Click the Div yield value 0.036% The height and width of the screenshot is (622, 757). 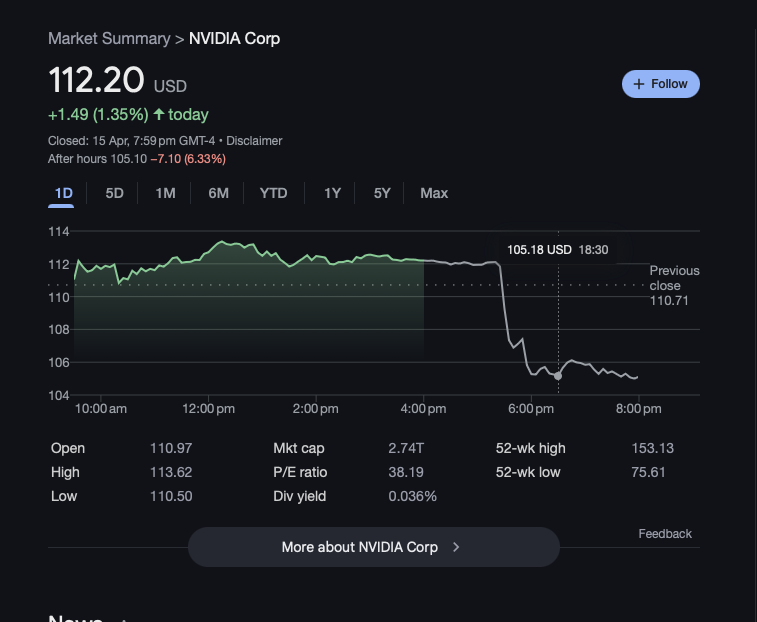[x=412, y=496]
